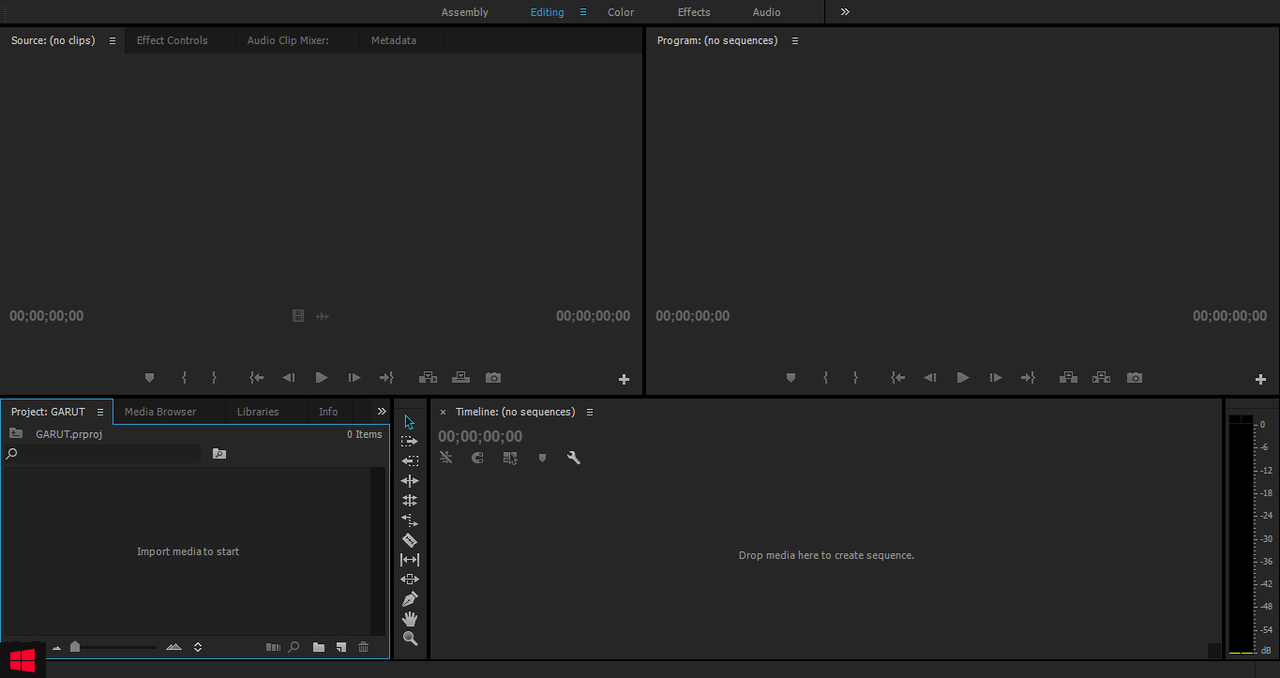Click Automate to Sequence icon
The image size is (1280, 678).
(x=273, y=647)
